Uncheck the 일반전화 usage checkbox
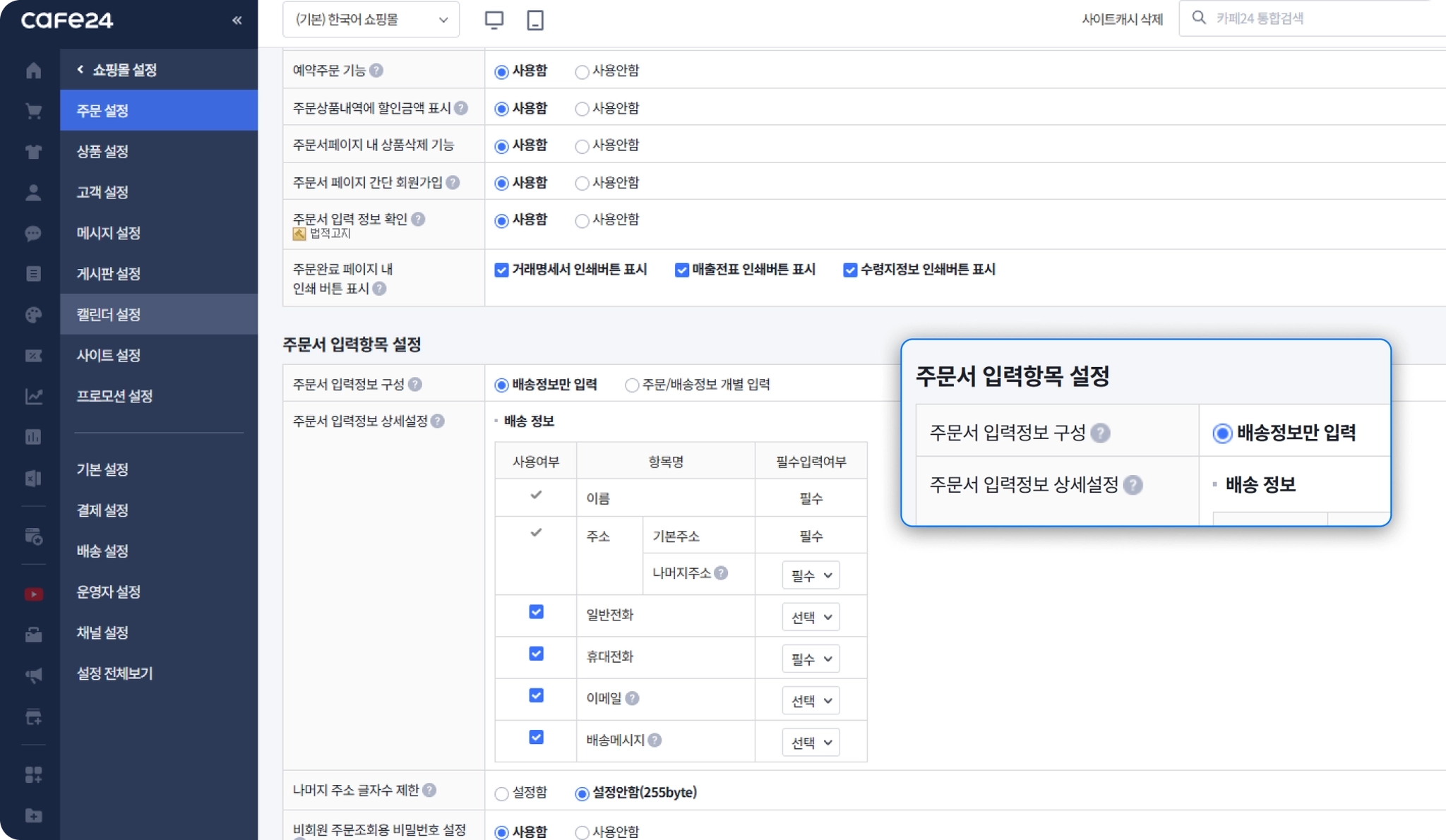This screenshot has width=1446, height=840. click(x=536, y=612)
